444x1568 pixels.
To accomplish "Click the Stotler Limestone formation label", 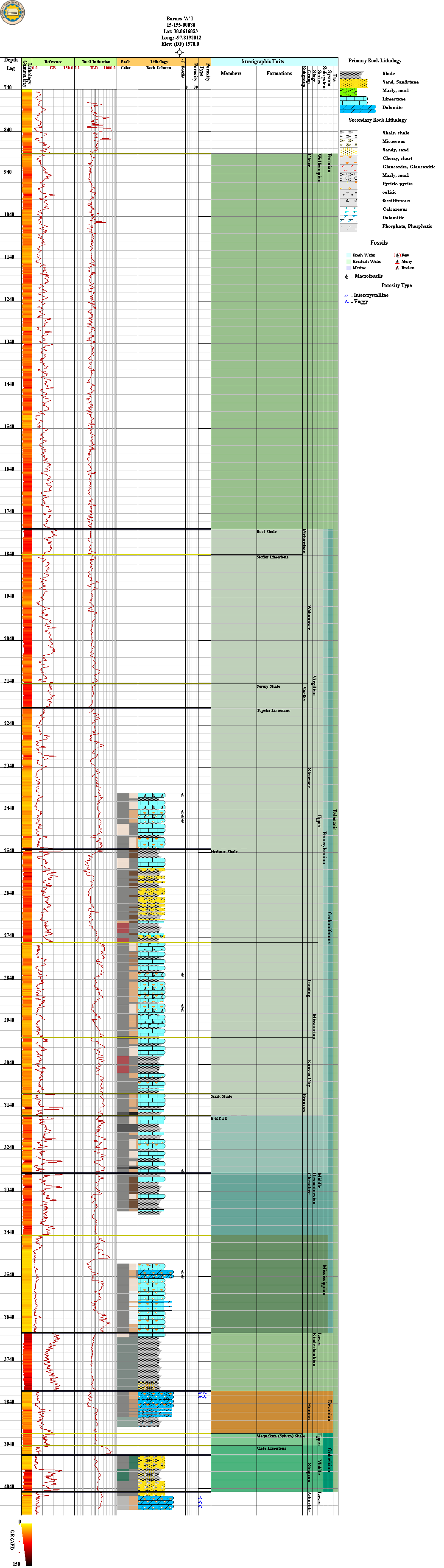I will (272, 557).
